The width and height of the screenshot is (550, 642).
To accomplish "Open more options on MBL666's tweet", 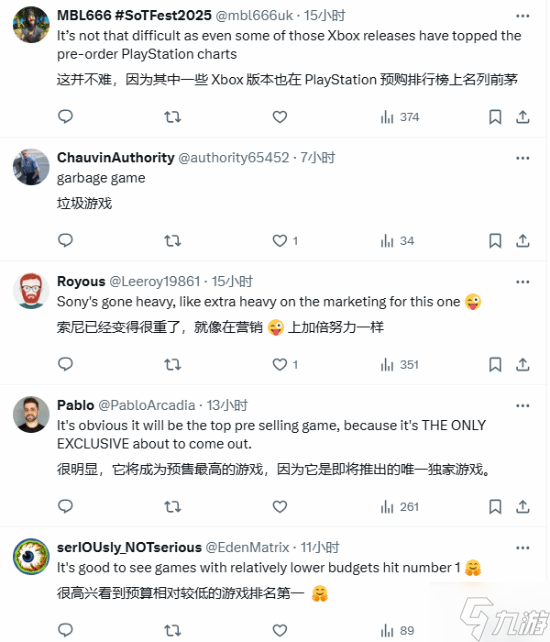I will click(523, 16).
